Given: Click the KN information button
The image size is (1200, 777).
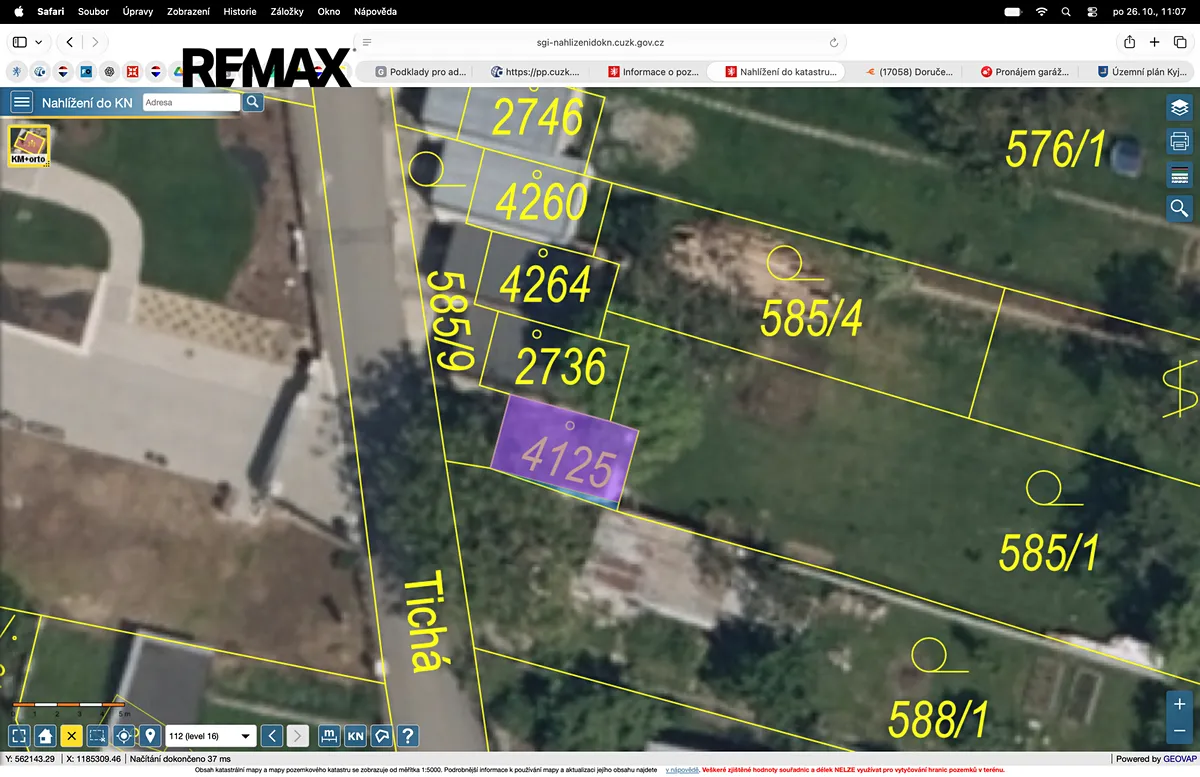Looking at the screenshot, I should click(355, 736).
